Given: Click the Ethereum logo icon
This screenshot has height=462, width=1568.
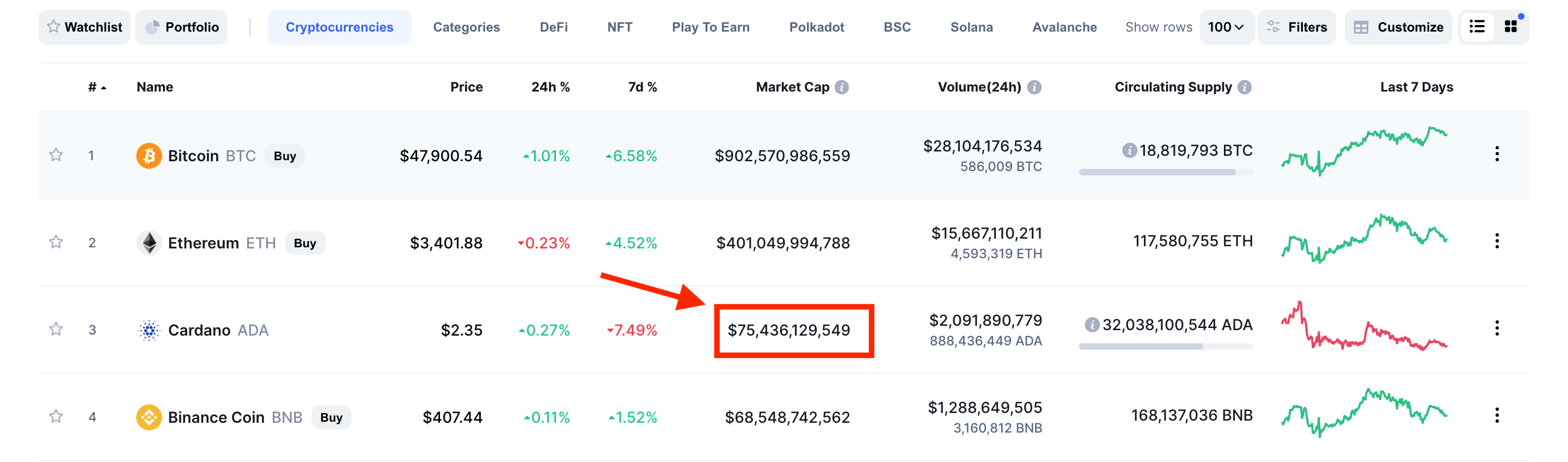Looking at the screenshot, I should point(149,242).
